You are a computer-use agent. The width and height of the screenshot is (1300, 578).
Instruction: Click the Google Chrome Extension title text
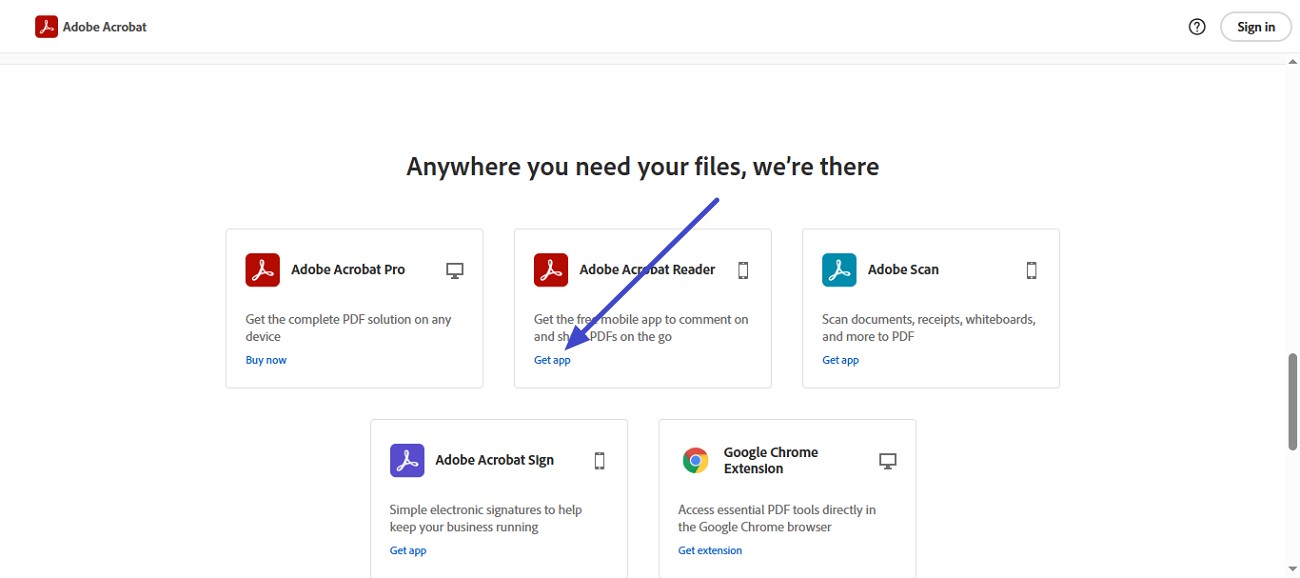[x=771, y=461]
